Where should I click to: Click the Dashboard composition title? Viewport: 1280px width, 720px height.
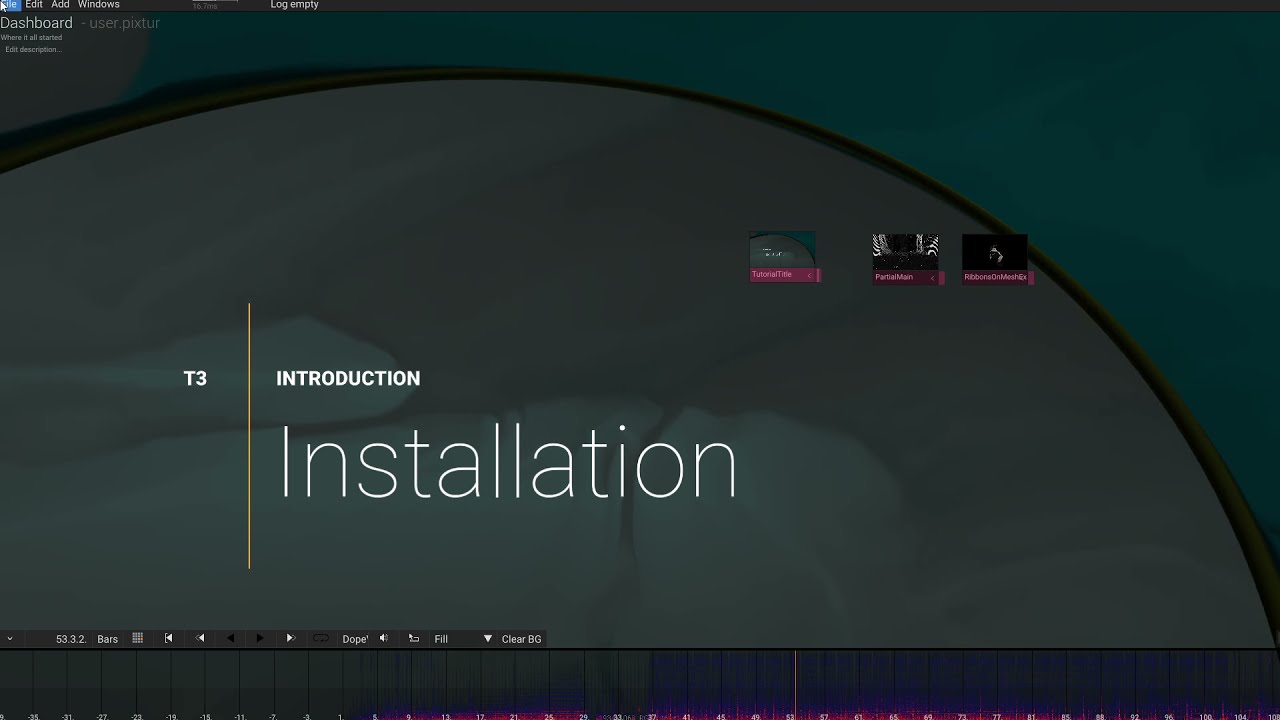(x=37, y=23)
